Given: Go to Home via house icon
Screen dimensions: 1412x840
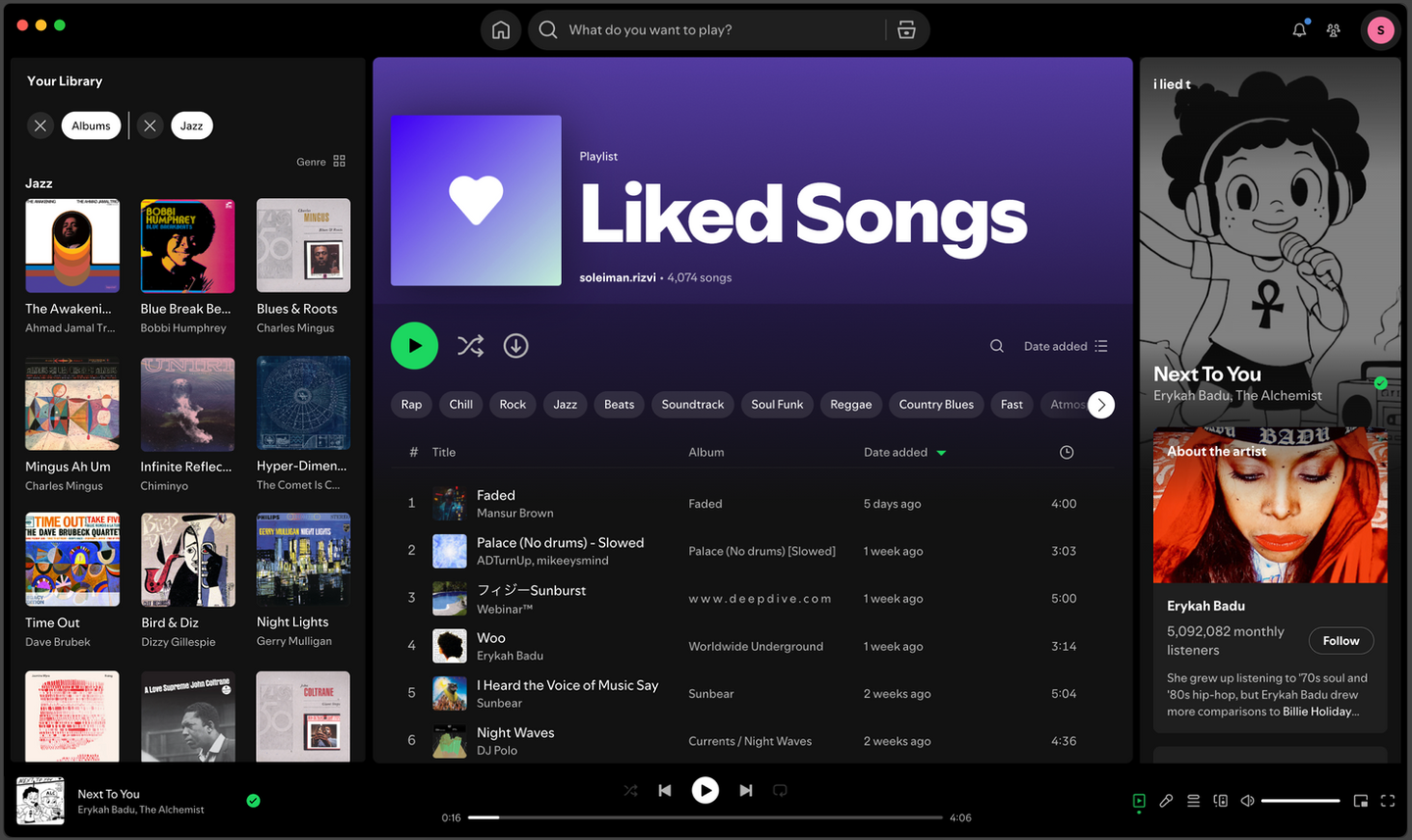Looking at the screenshot, I should click(500, 29).
